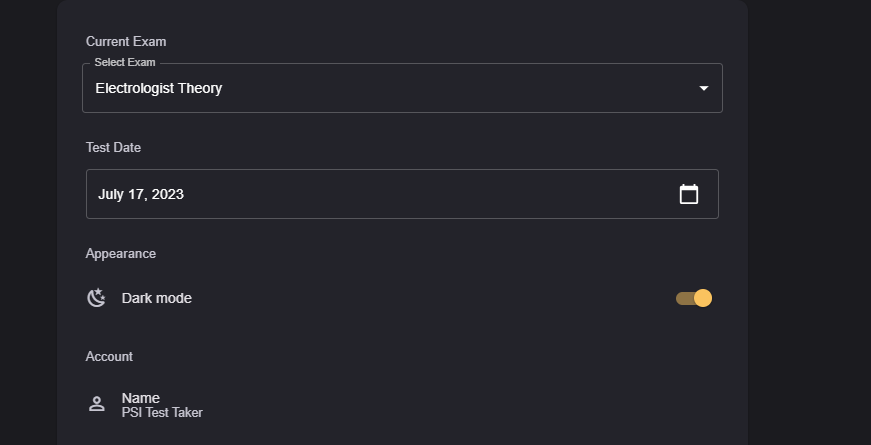Toggle the Dark mode switch off
Viewport: 871px width, 445px height.
click(694, 298)
